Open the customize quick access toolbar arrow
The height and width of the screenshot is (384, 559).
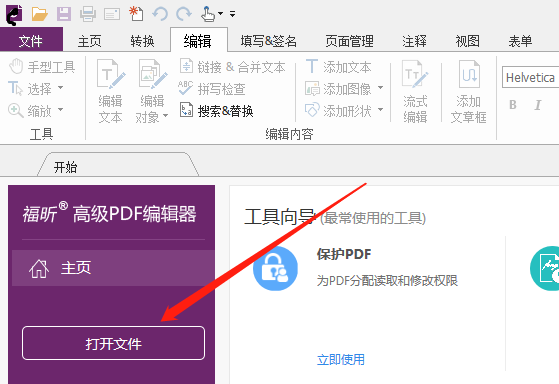[x=232, y=14]
